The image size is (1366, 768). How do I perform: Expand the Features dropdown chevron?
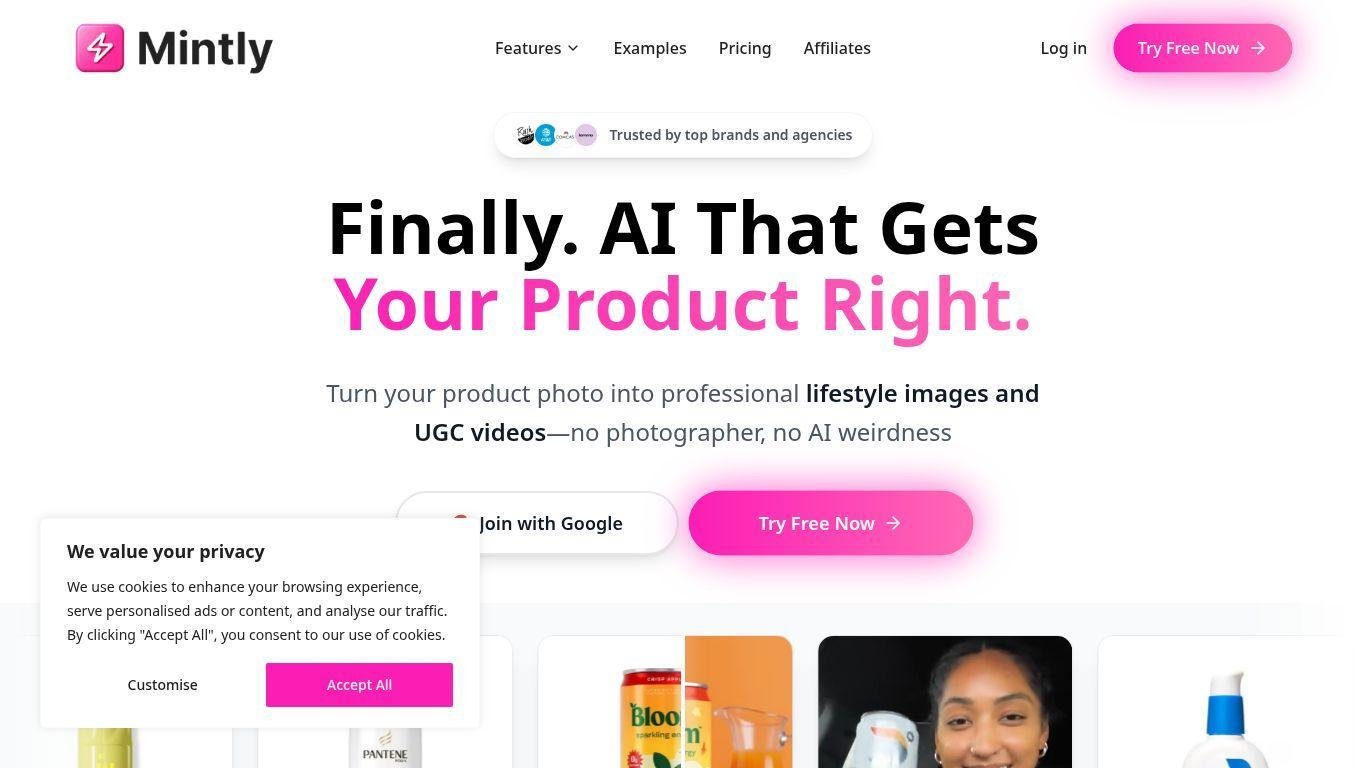(x=573, y=48)
